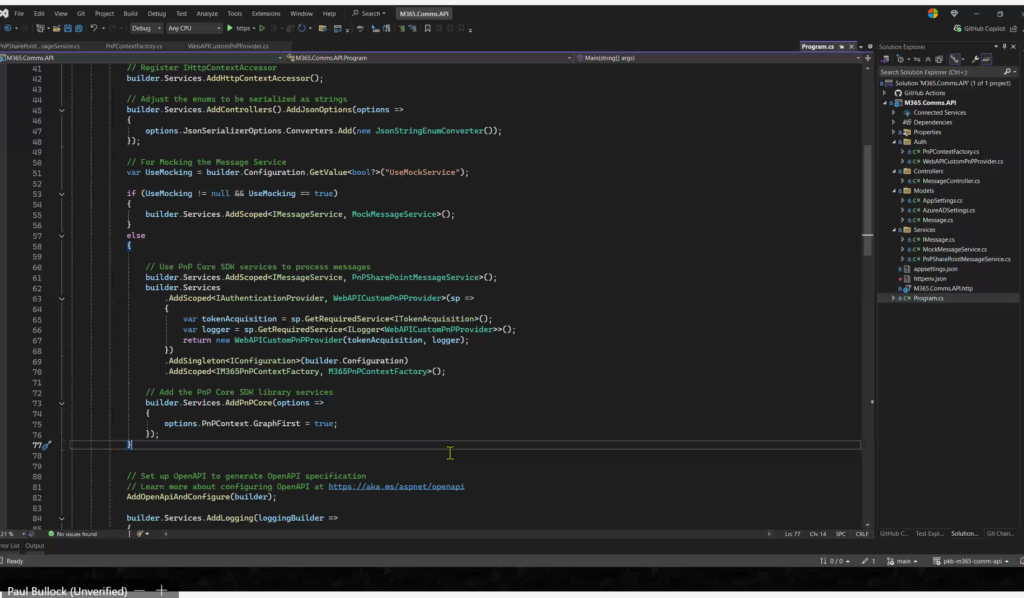Open the Debug configuration dropdown
The height and width of the screenshot is (598, 1024).
(146, 28)
